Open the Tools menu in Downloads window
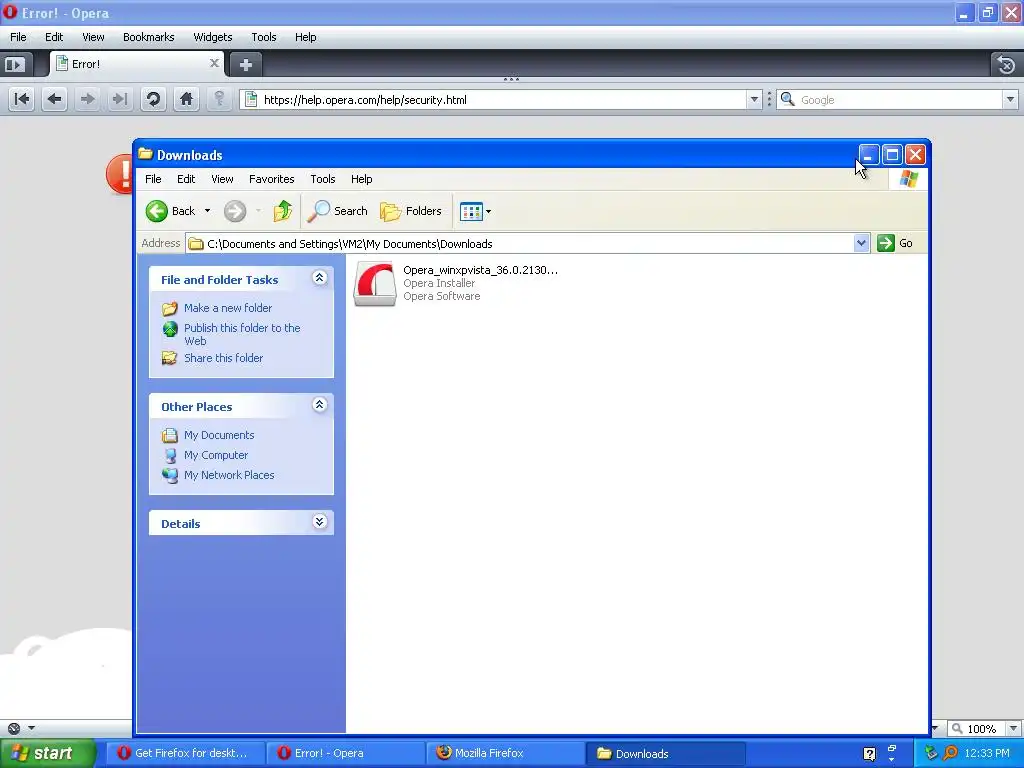This screenshot has height=768, width=1024. coord(323,179)
